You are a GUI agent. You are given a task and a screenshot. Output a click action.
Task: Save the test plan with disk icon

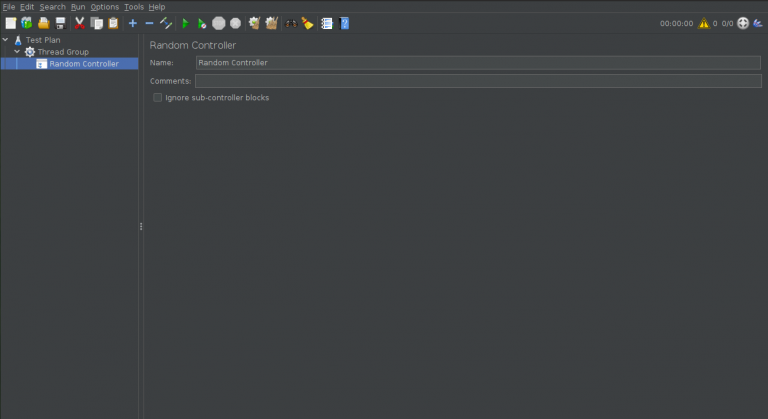(60, 23)
